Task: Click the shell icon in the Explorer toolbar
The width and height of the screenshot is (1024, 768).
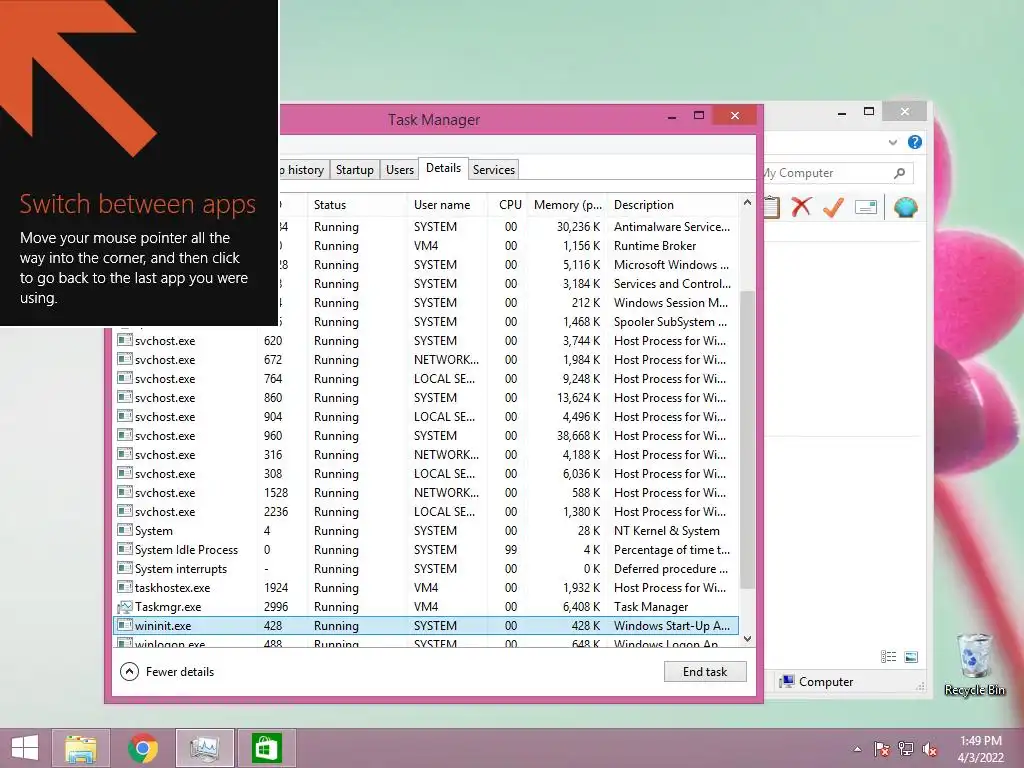Action: (906, 207)
